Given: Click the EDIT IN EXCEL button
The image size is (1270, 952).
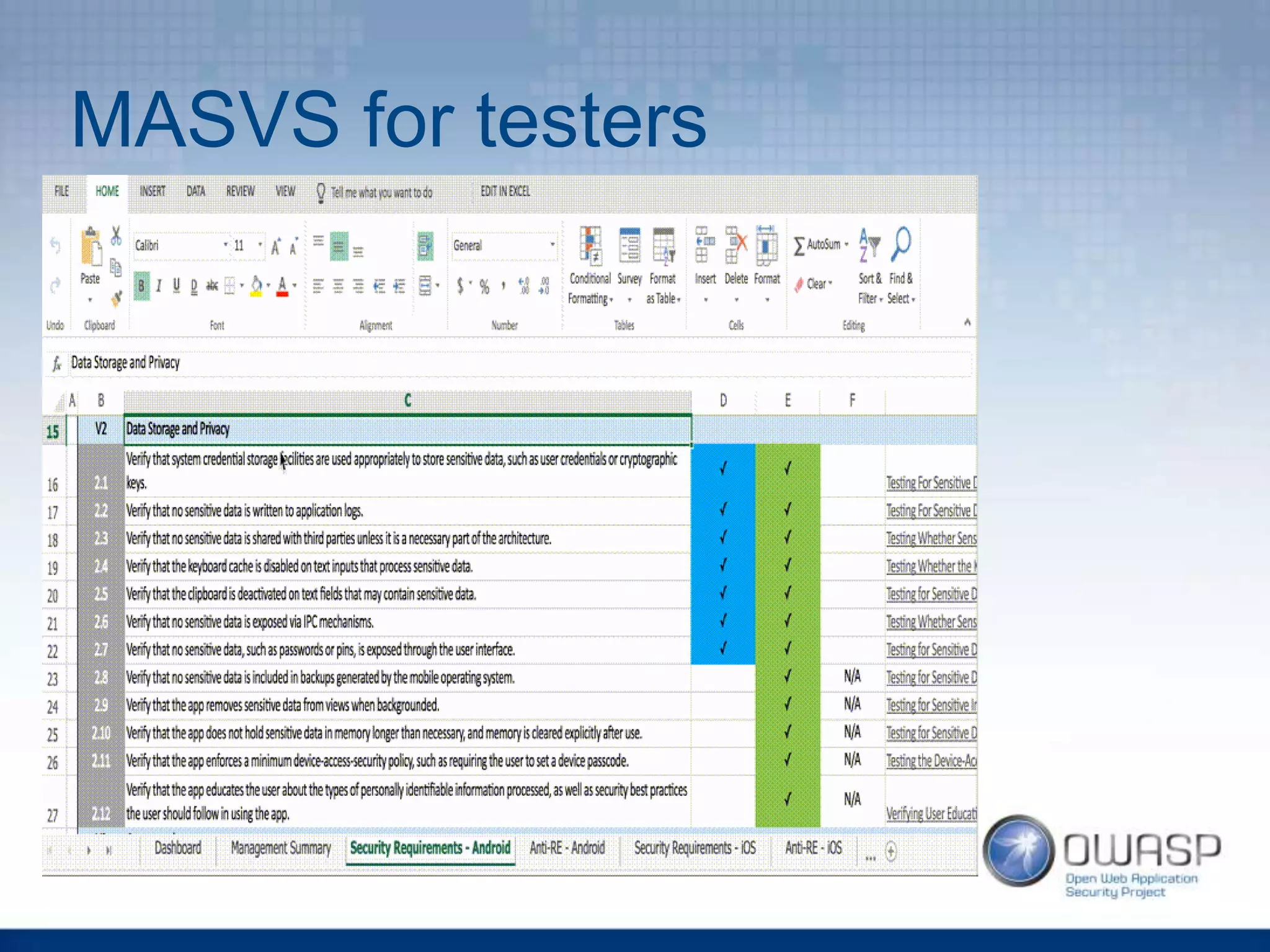Looking at the screenshot, I should point(505,192).
